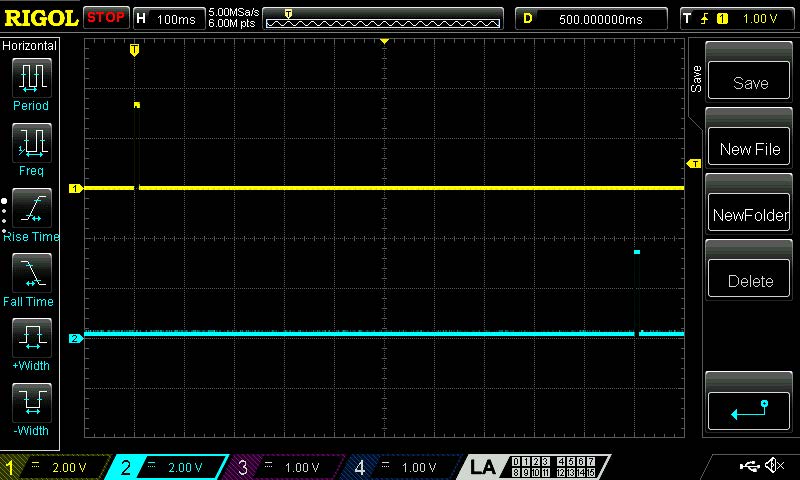The image size is (800, 480).
Task: Select the +Width measurement icon
Action: click(32, 337)
